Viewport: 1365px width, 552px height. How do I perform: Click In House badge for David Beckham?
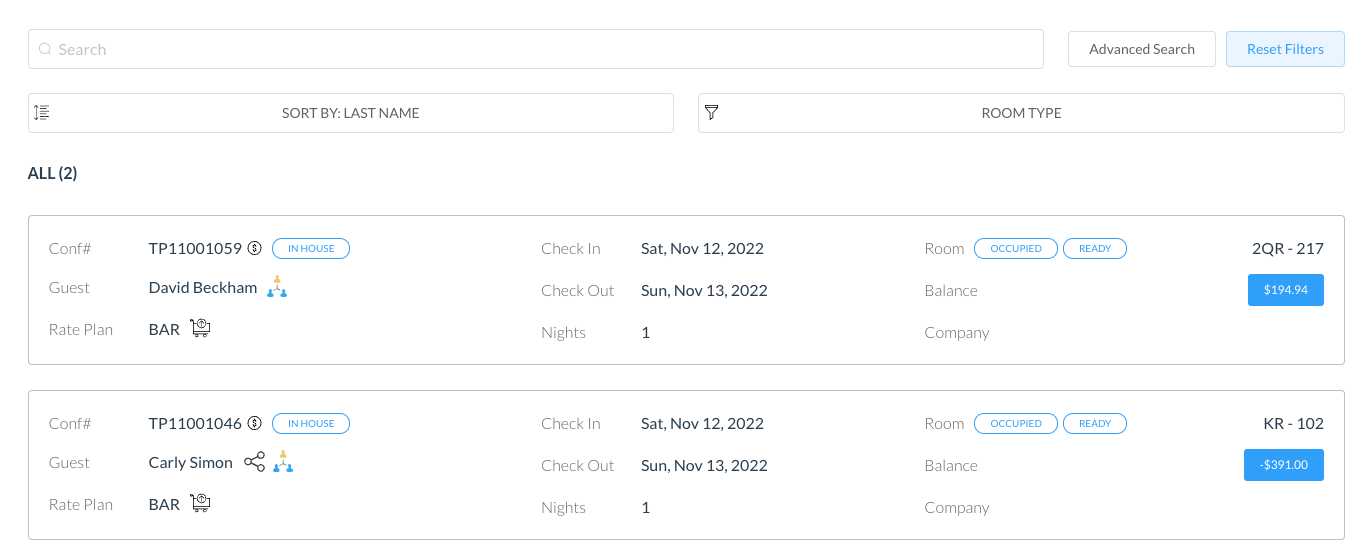coord(311,249)
